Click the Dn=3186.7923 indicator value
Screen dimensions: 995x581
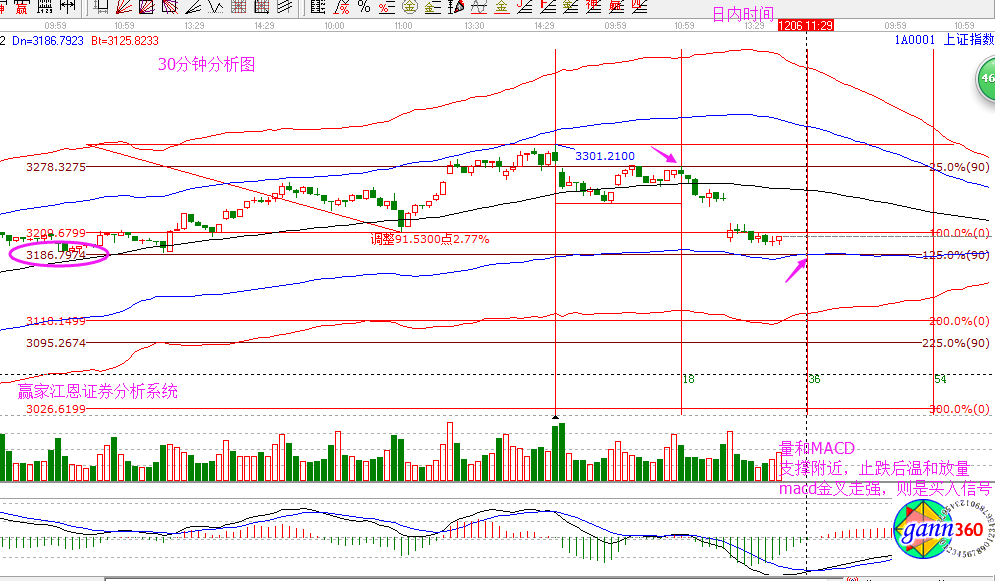point(48,41)
